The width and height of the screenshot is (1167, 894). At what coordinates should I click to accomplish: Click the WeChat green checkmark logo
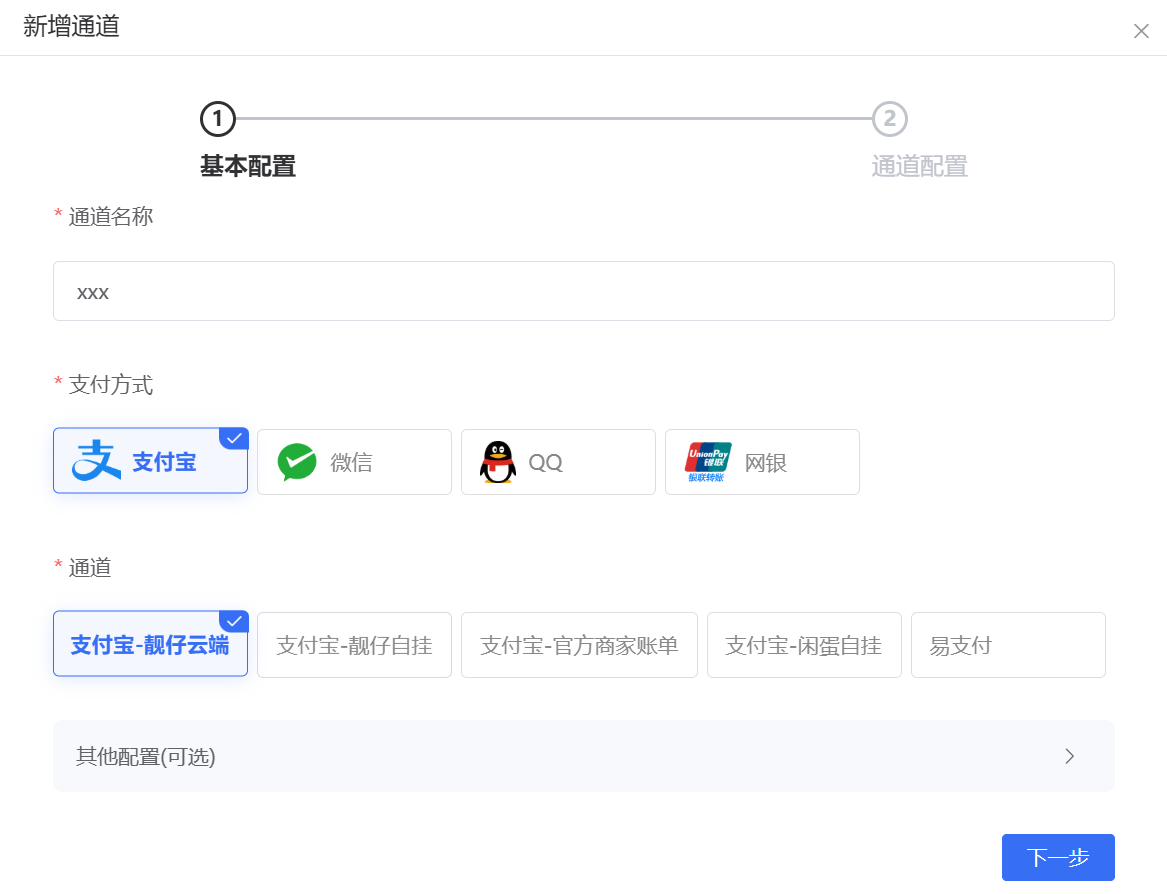pos(297,462)
